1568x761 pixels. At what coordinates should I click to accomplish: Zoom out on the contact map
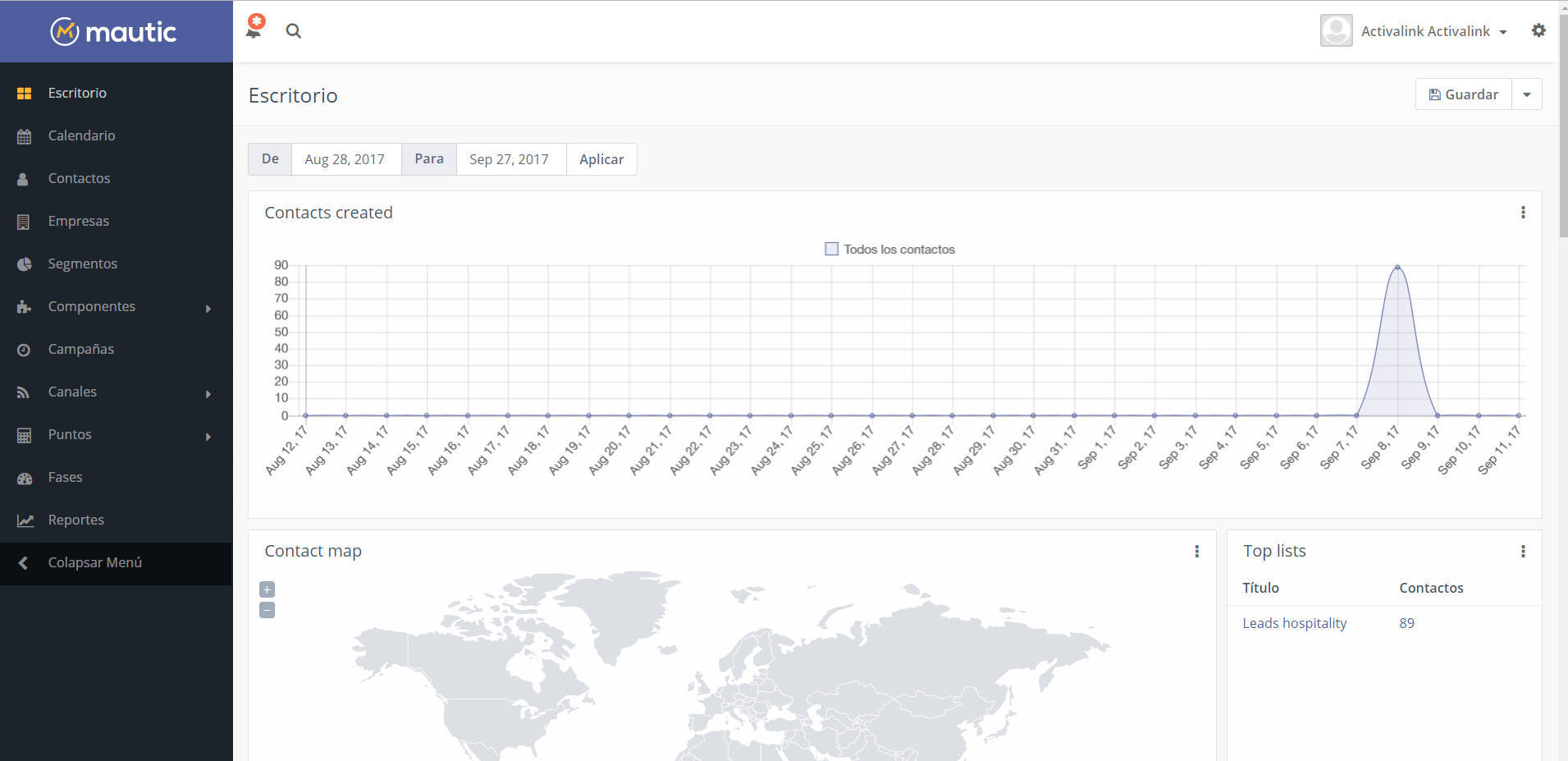coord(267,610)
